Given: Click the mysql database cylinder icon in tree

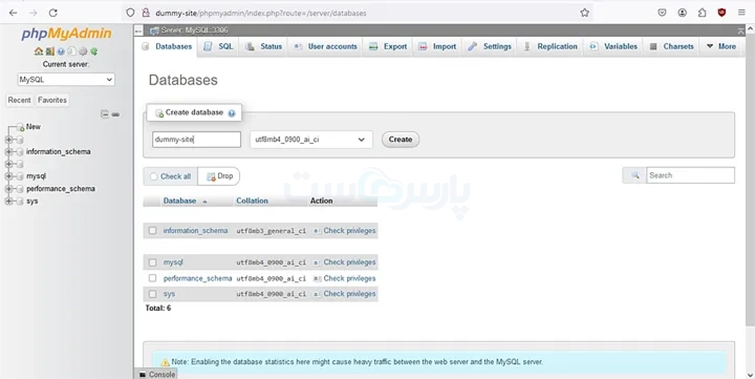Looking at the screenshot, I should 20,176.
